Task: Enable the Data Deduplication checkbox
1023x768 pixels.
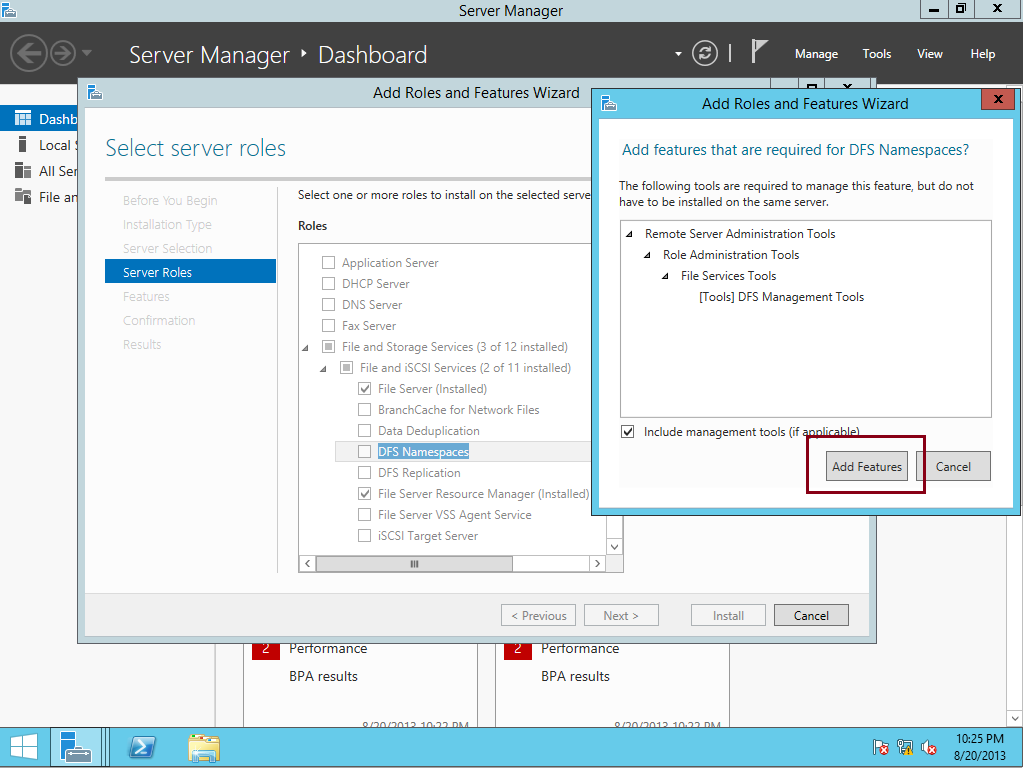Action: (364, 430)
